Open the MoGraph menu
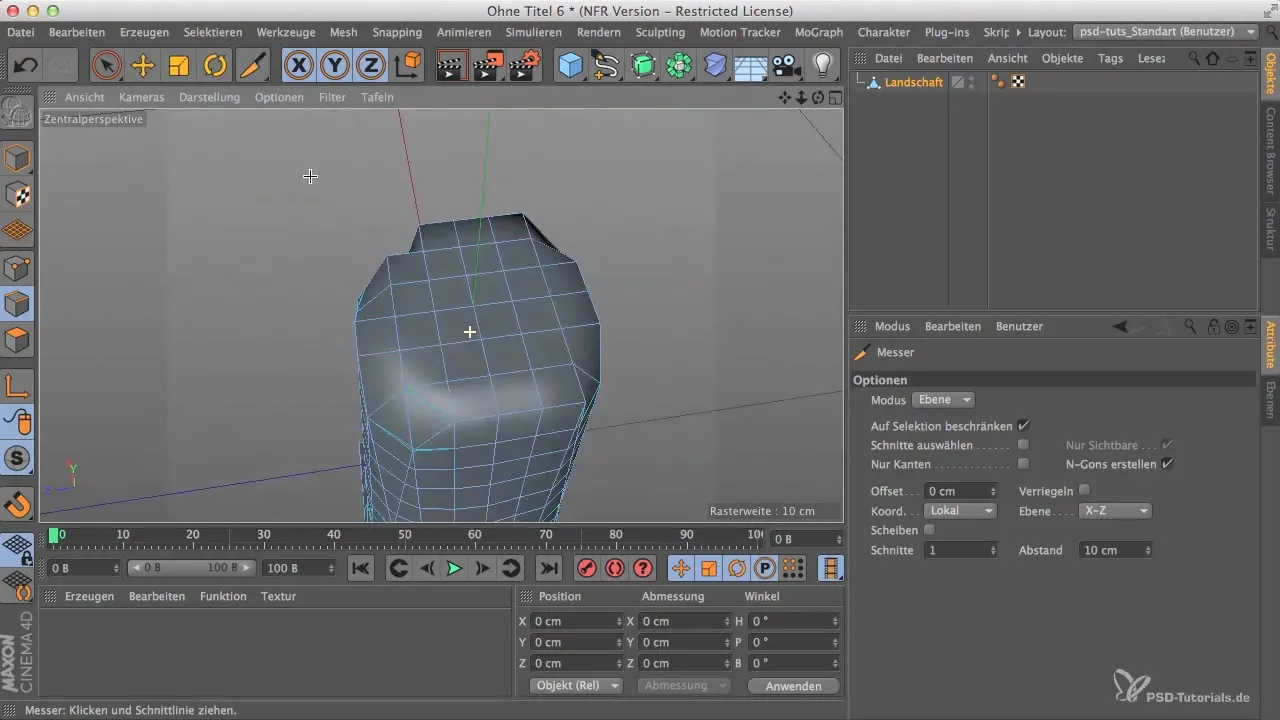 [819, 32]
